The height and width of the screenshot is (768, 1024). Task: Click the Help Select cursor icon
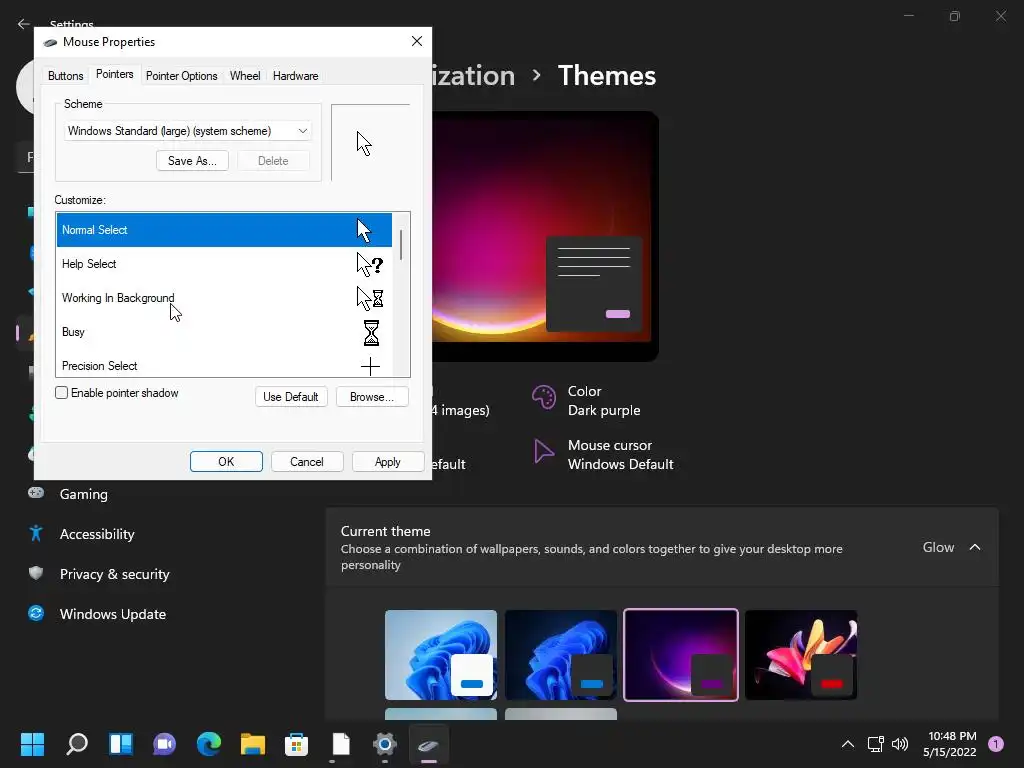coord(370,264)
